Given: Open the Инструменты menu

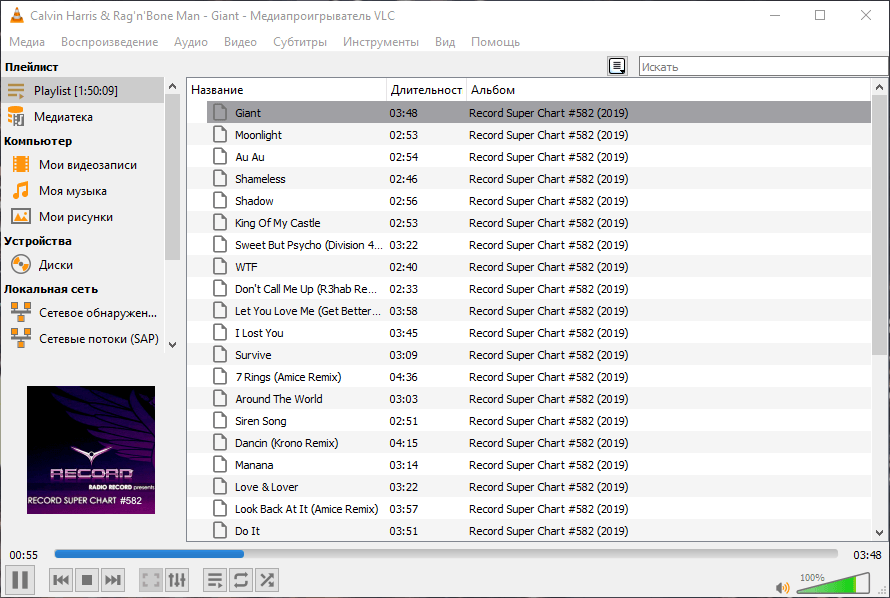Looking at the screenshot, I should (x=380, y=42).
